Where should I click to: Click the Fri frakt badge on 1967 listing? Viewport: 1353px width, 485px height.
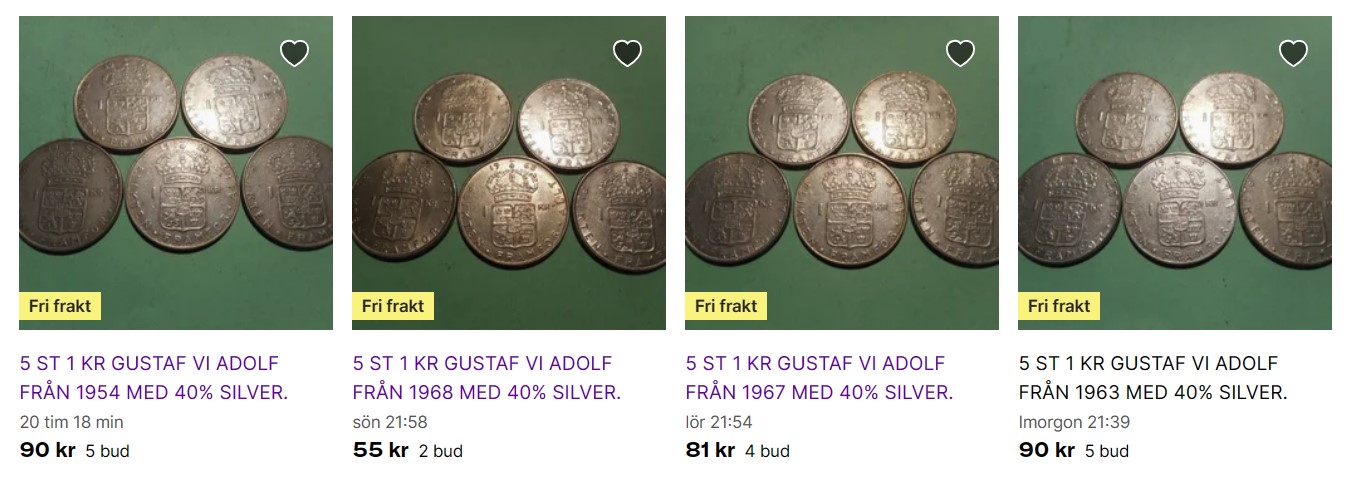[726, 306]
